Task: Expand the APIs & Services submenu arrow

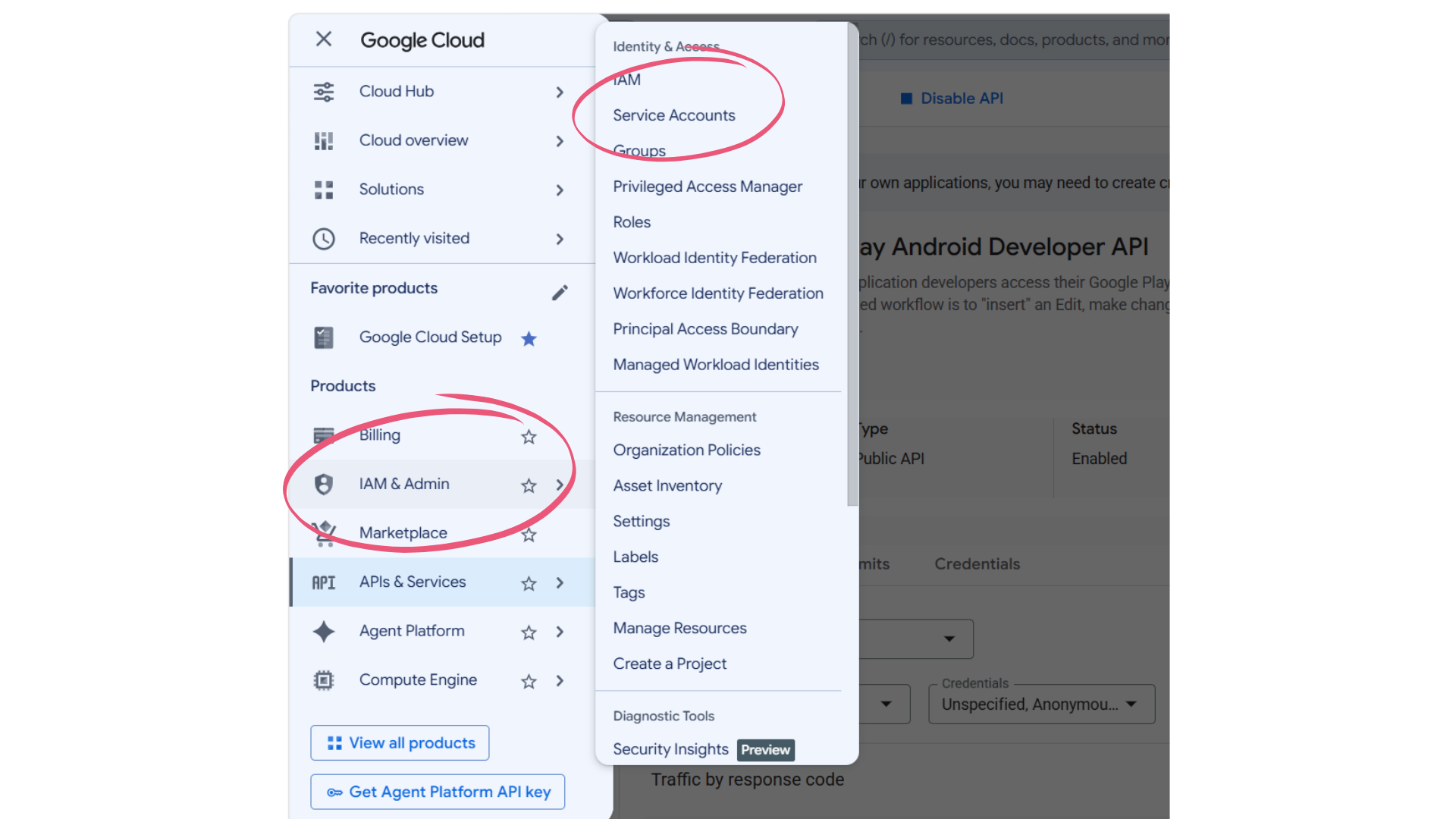Action: click(x=560, y=582)
